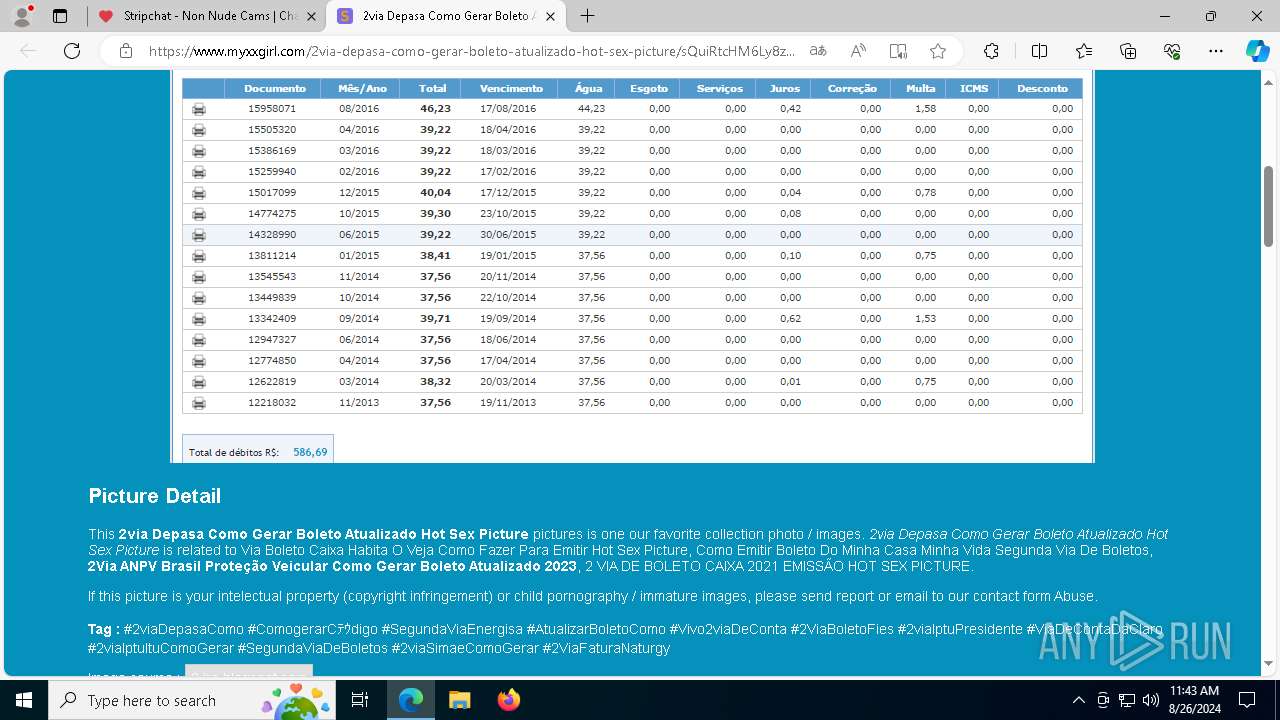The width and height of the screenshot is (1280, 720).
Task: Click the #2viaSimaeComoGerar tag
Action: point(465,648)
